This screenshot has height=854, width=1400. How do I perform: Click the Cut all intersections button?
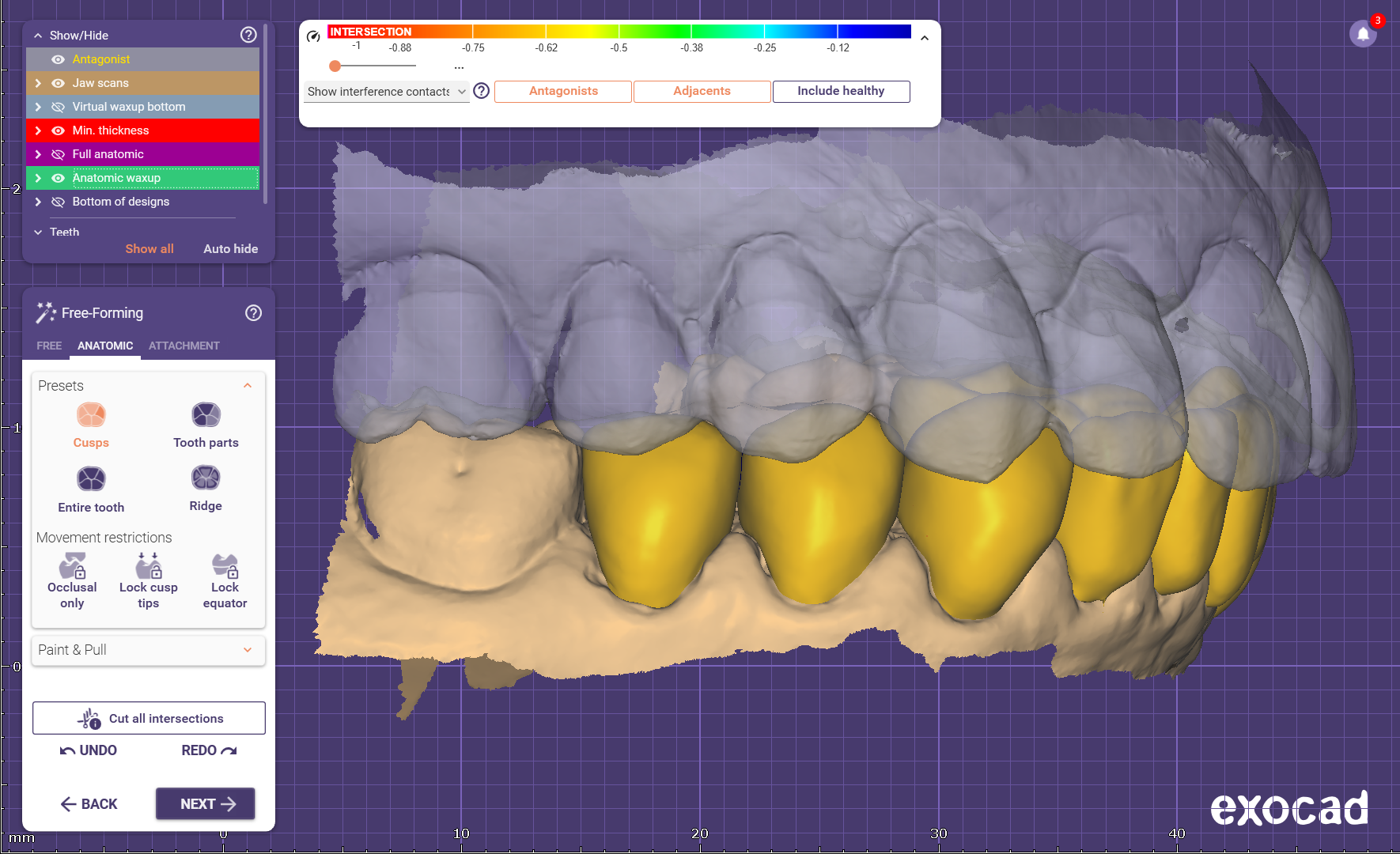(149, 718)
